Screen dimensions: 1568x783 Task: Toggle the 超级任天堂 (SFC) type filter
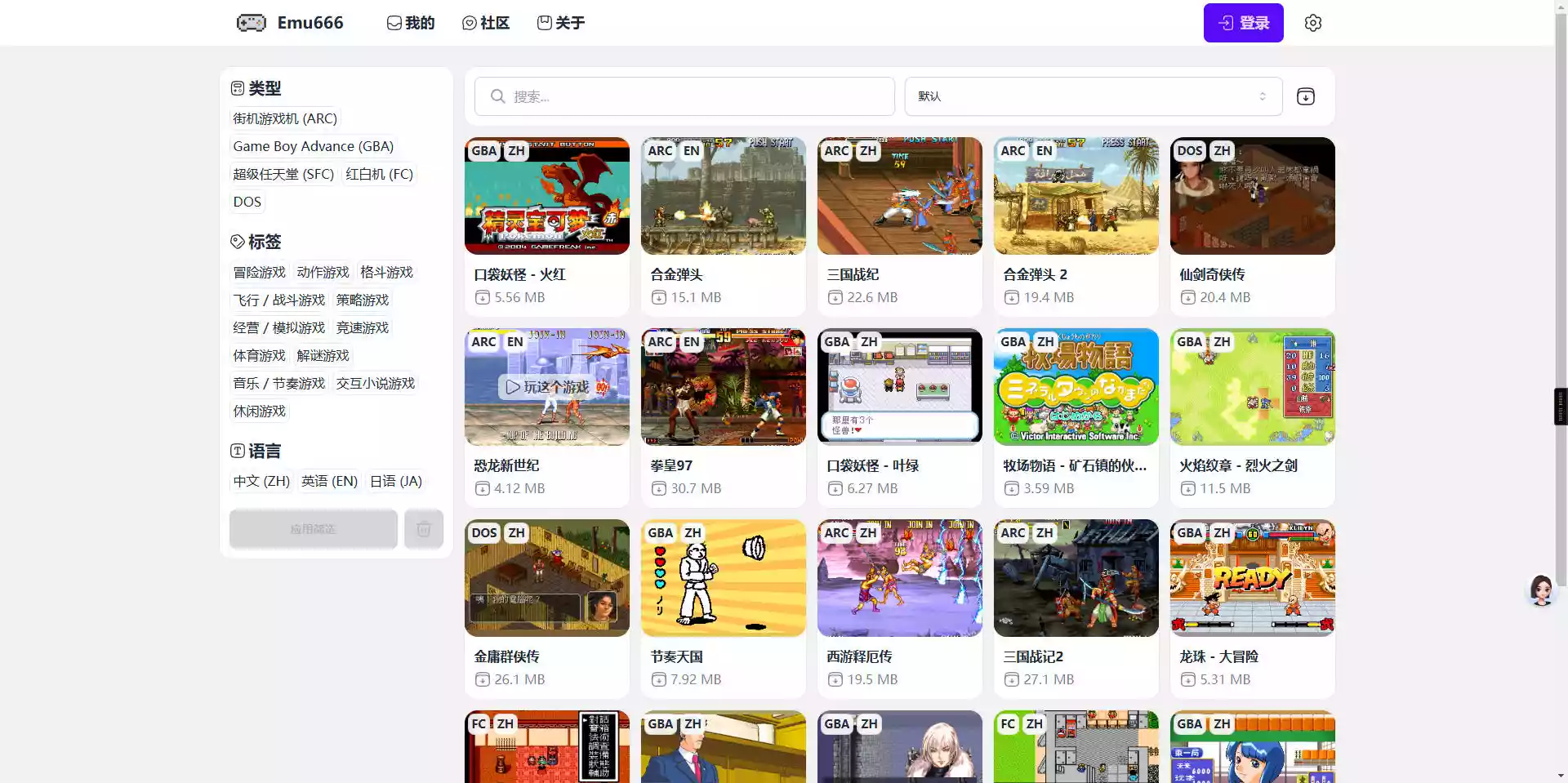point(283,175)
